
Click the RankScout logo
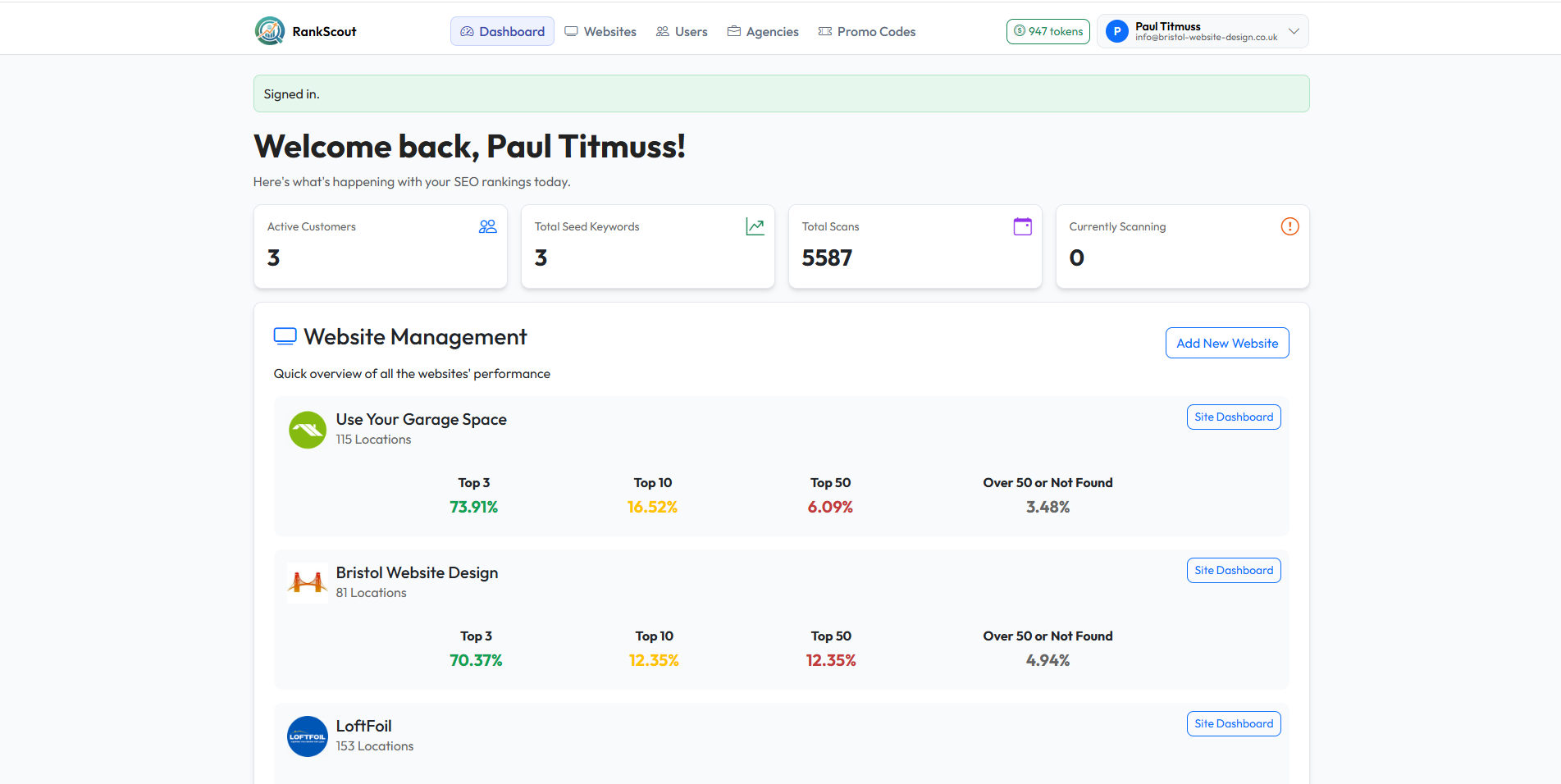306,31
